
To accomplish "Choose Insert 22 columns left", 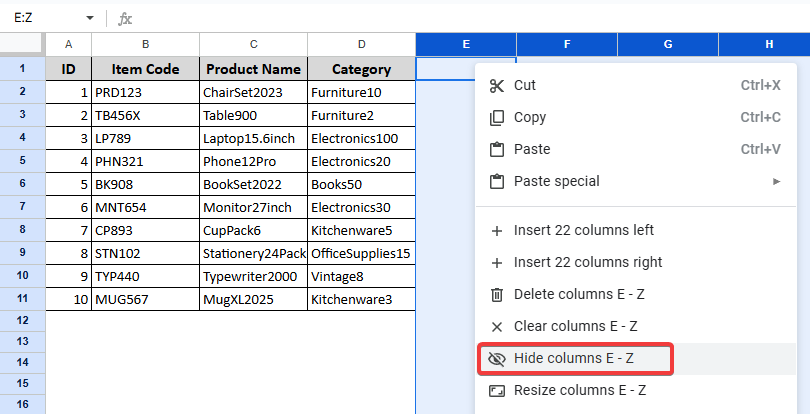I will click(x=583, y=230).
